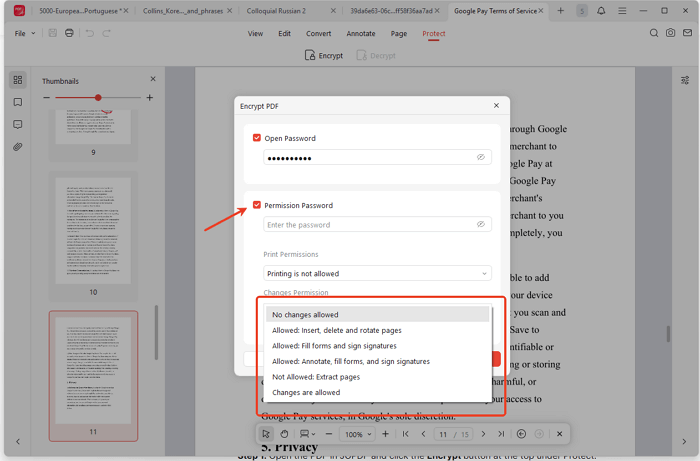Viewport: 700px width, 461px height.
Task: Choose 'Changes are allowed' option
Action: coord(306,393)
